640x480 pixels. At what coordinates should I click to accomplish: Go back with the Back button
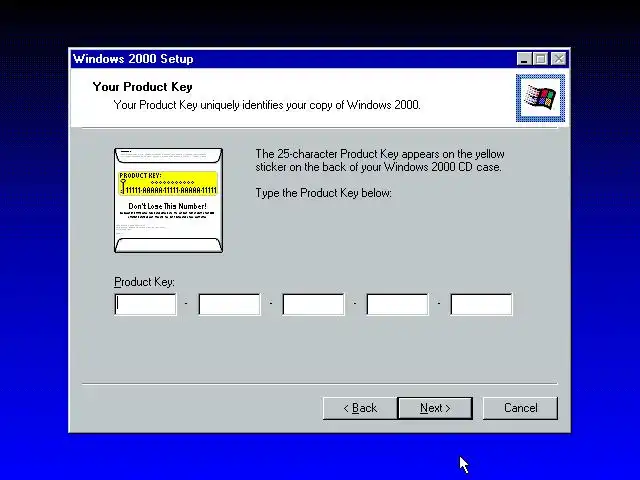click(x=360, y=408)
